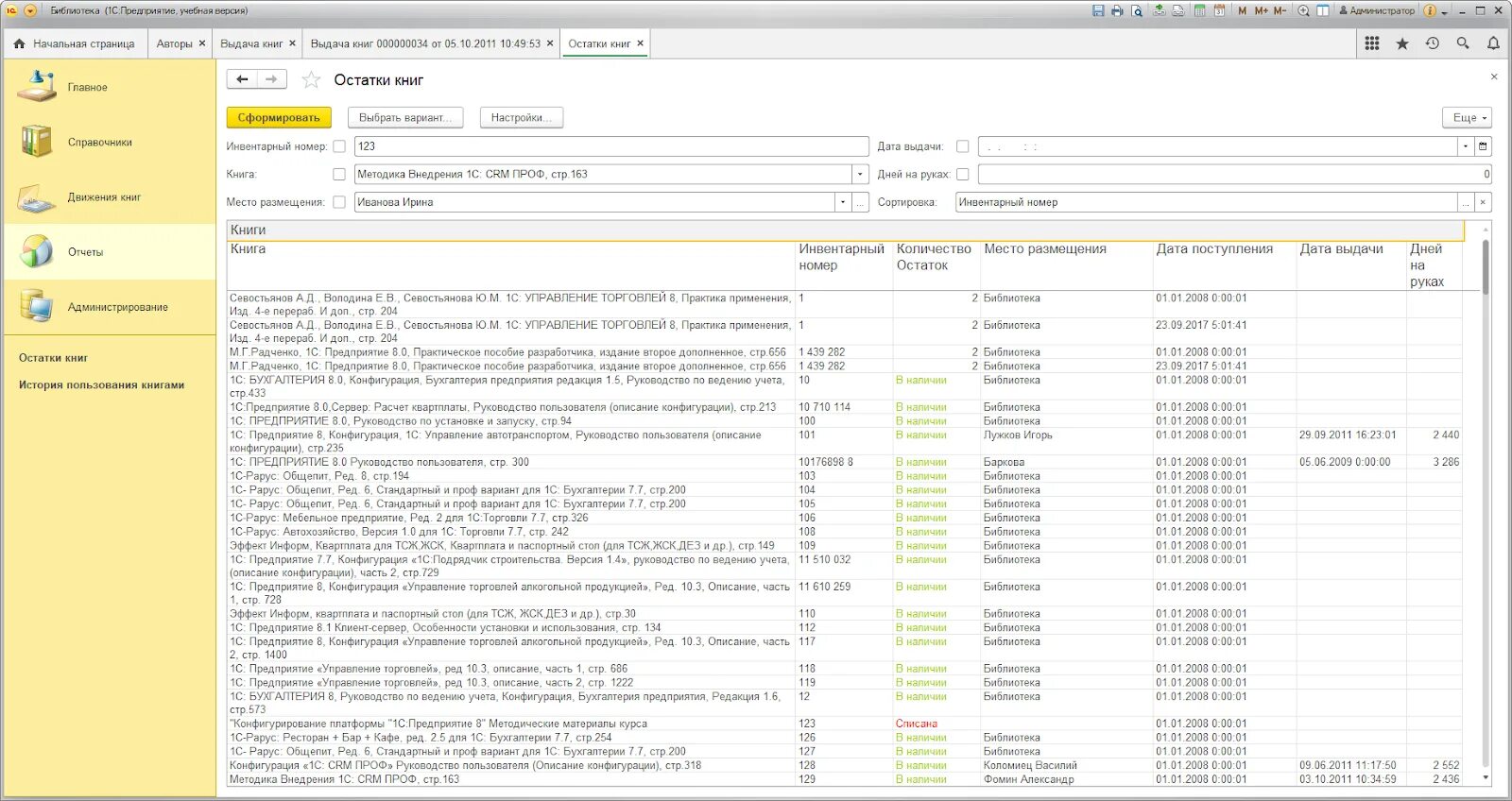The image size is (1512, 801).
Task: Open the Администратор user menu
Action: pos(1377,10)
